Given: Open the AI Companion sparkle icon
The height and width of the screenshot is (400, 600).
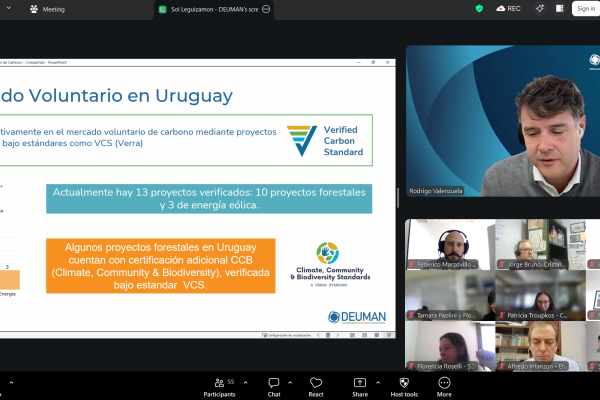Looking at the screenshot, I should [540, 8].
